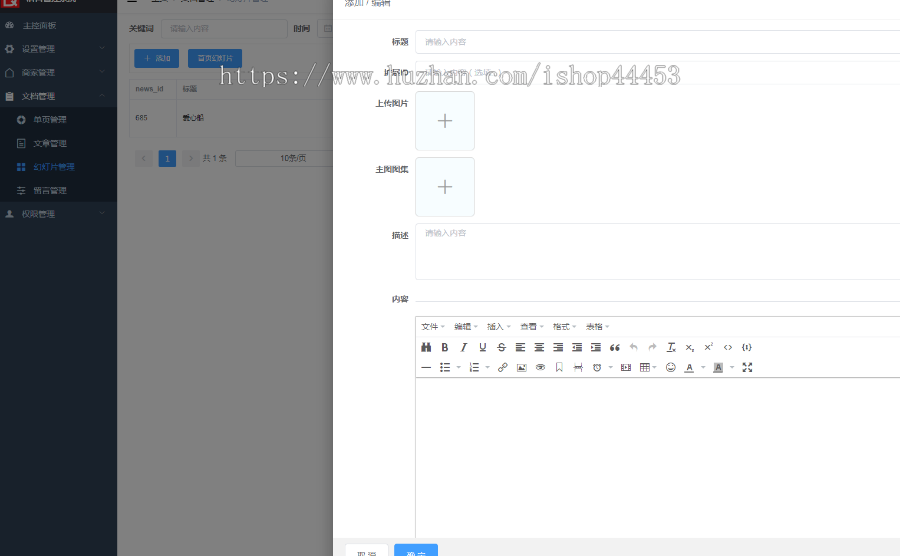Open the background color picker dropdown
This screenshot has height=556, width=900.
point(732,368)
